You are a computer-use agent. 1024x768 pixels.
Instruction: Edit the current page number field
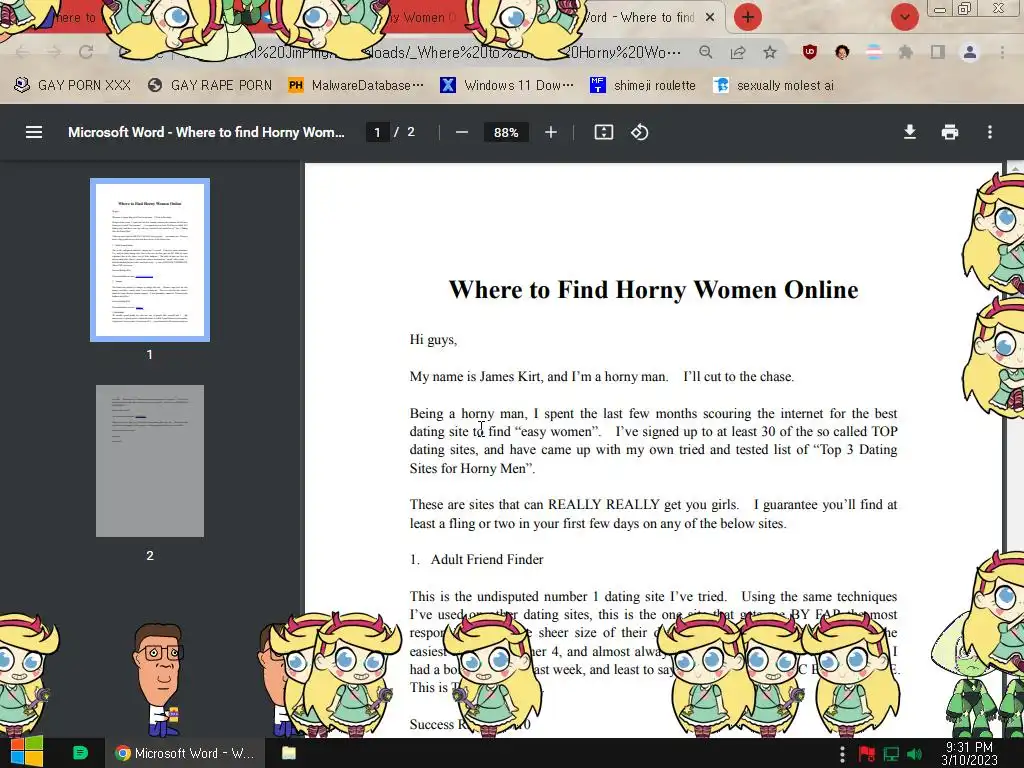coord(377,133)
